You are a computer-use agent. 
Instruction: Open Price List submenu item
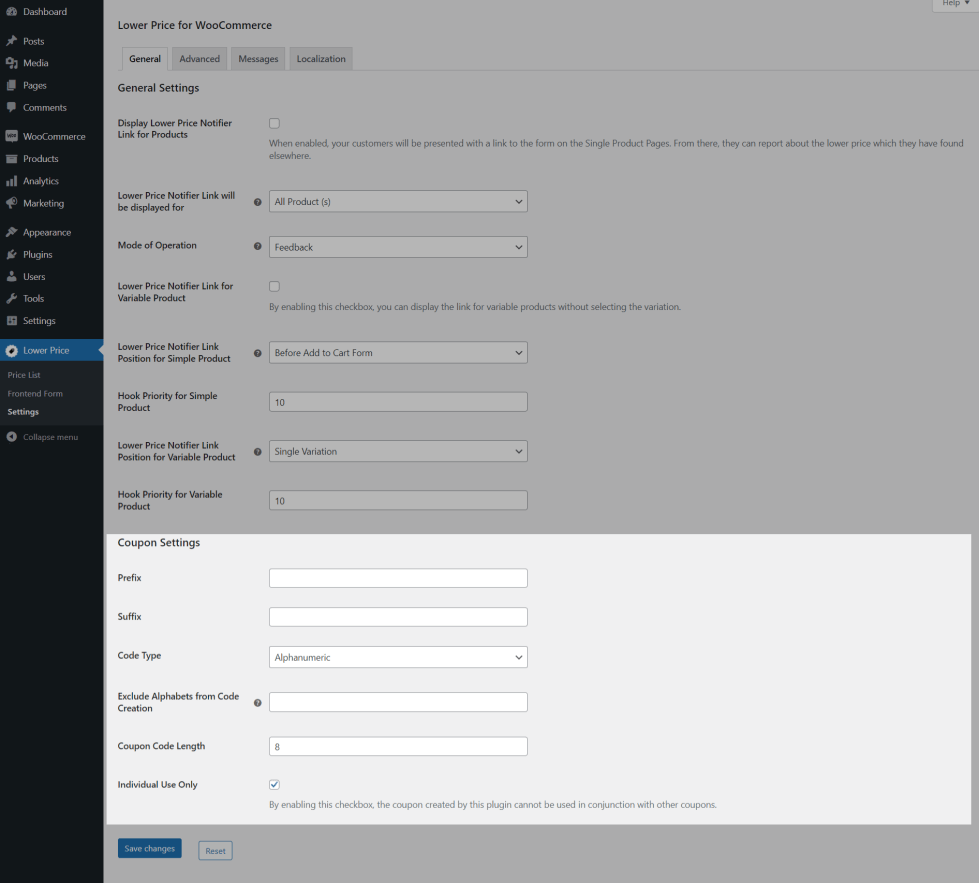point(24,375)
